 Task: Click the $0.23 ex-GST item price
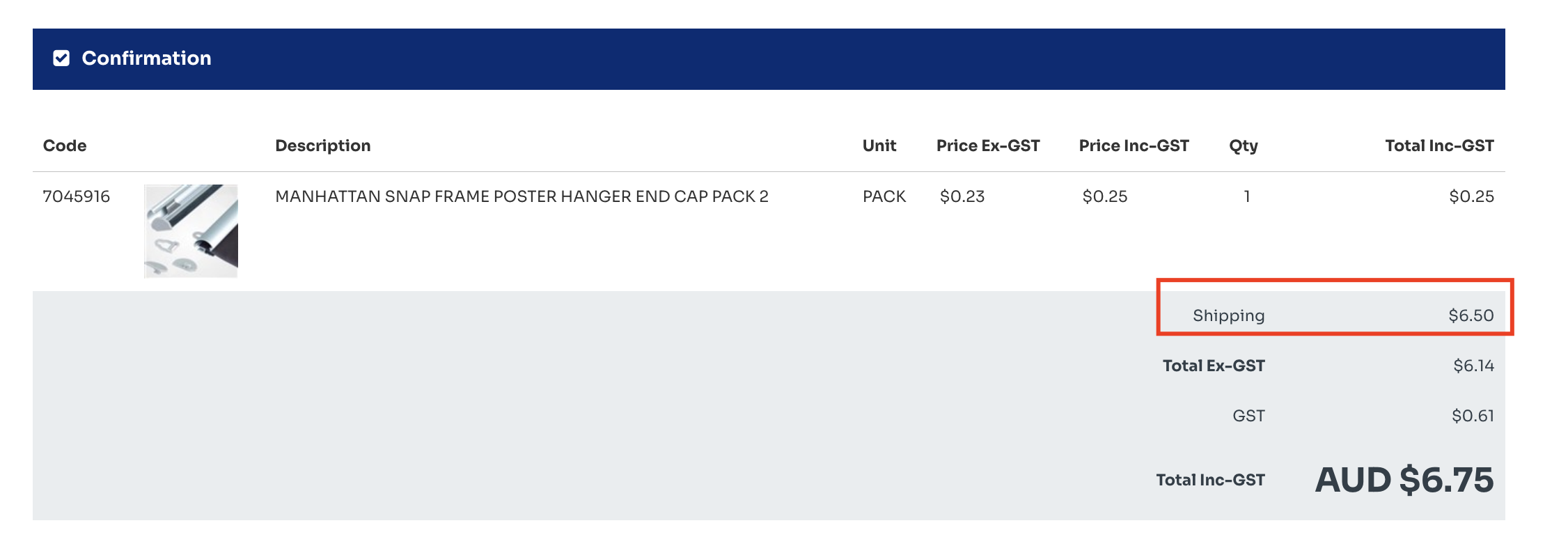[962, 196]
